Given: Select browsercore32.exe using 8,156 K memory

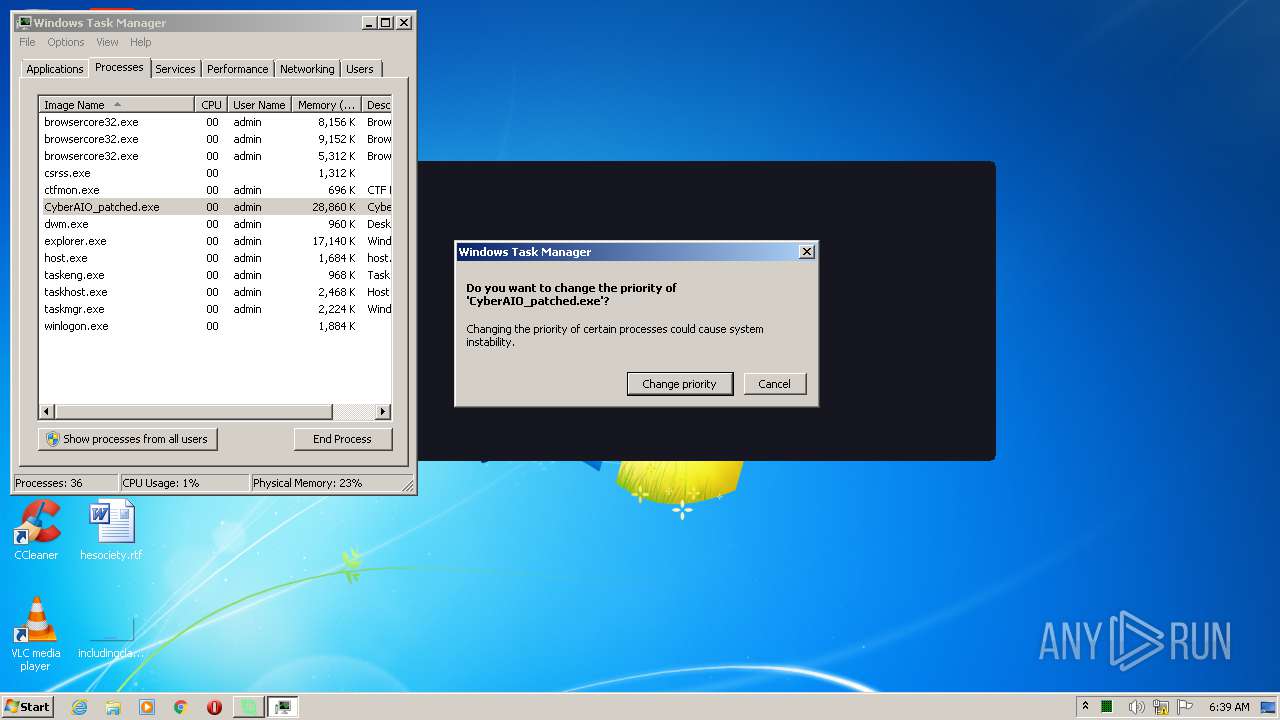Looking at the screenshot, I should pos(215,122).
